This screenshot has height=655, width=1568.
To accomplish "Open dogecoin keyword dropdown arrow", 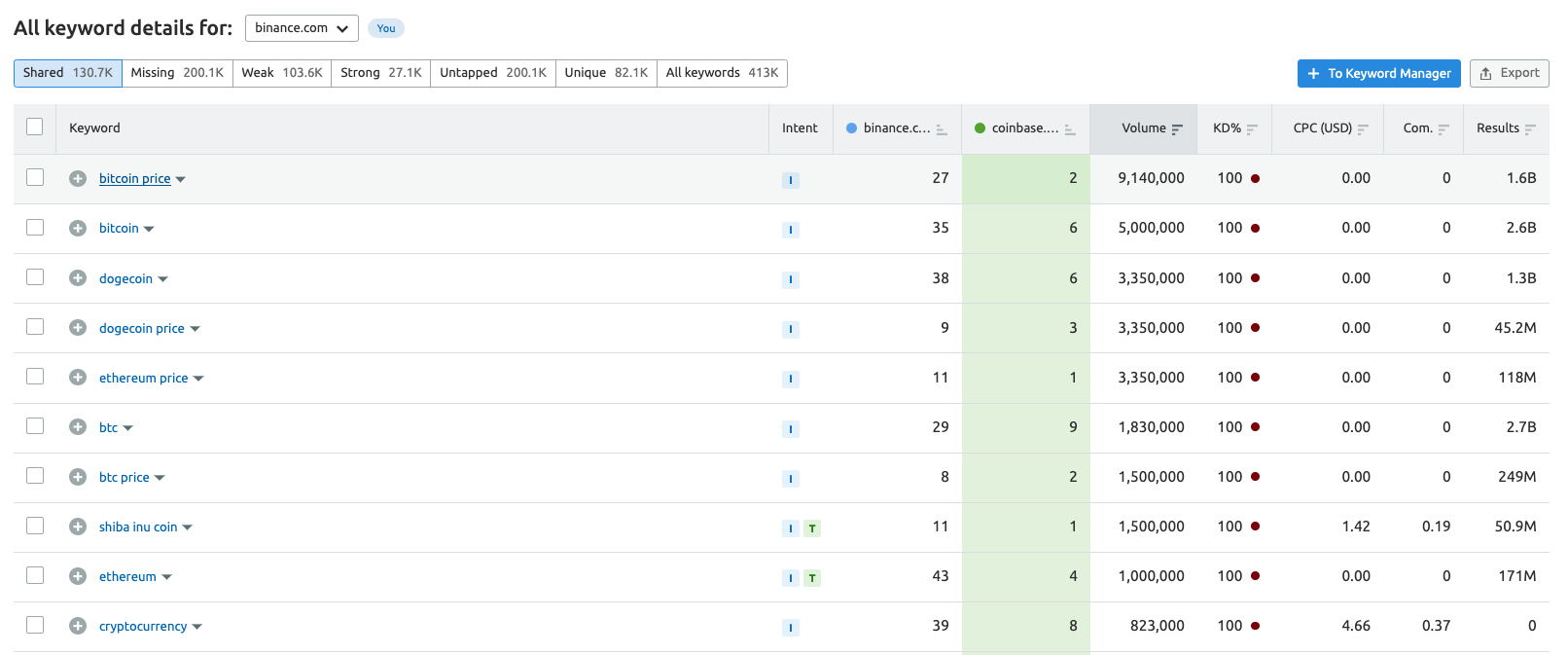I will [162, 280].
